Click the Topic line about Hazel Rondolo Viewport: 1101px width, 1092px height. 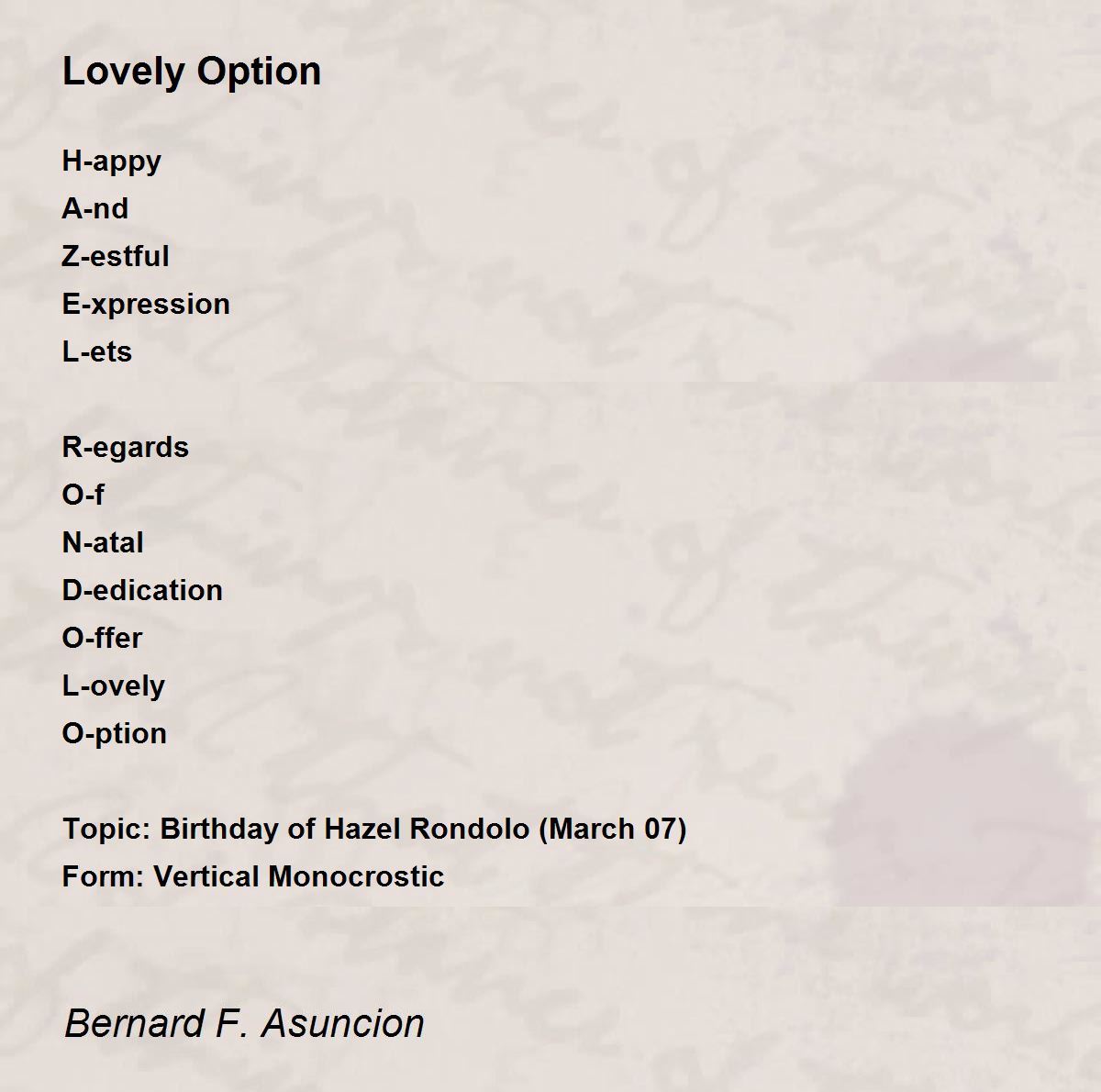coord(374,830)
